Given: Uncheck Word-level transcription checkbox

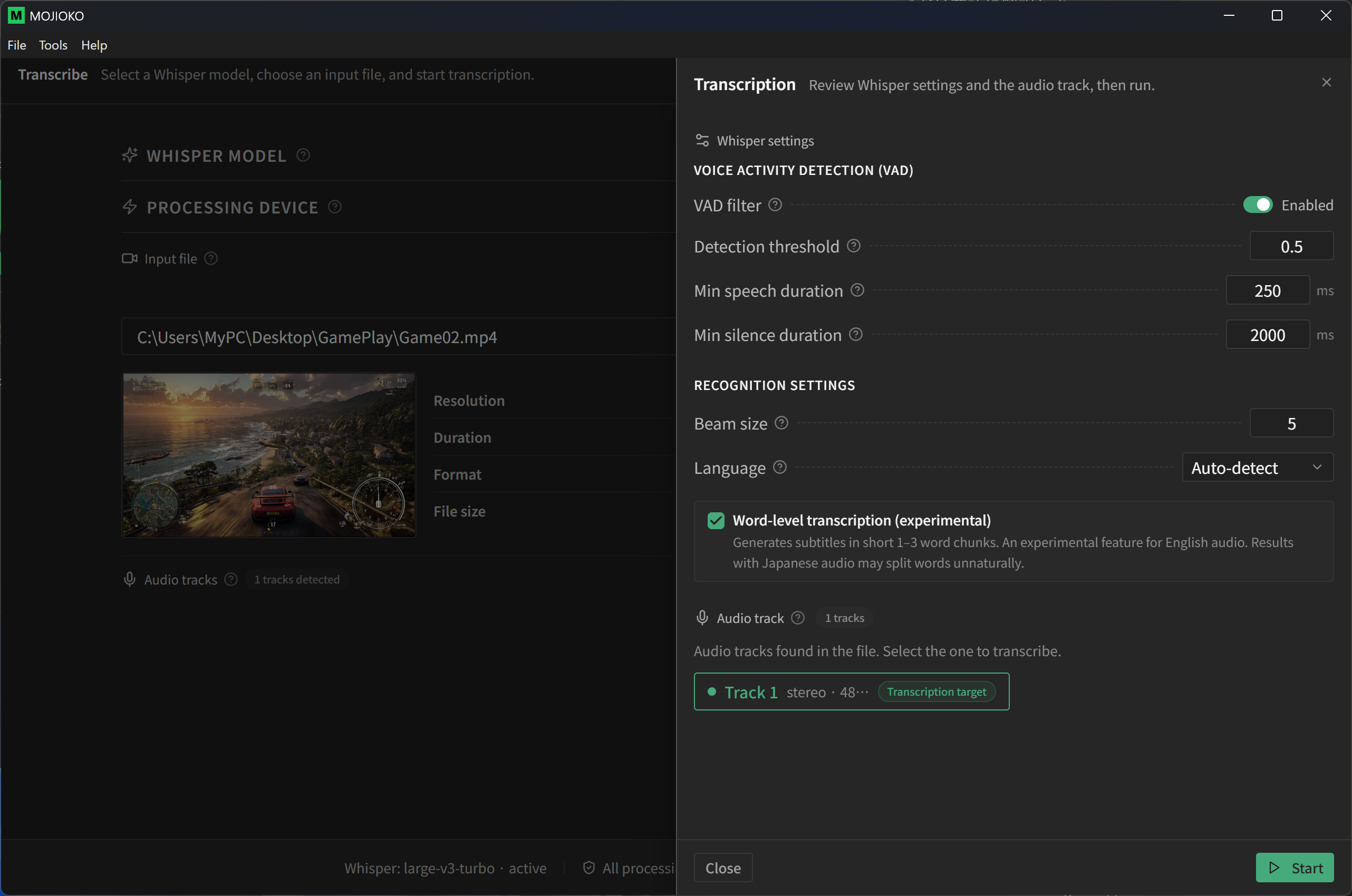Looking at the screenshot, I should pos(715,521).
